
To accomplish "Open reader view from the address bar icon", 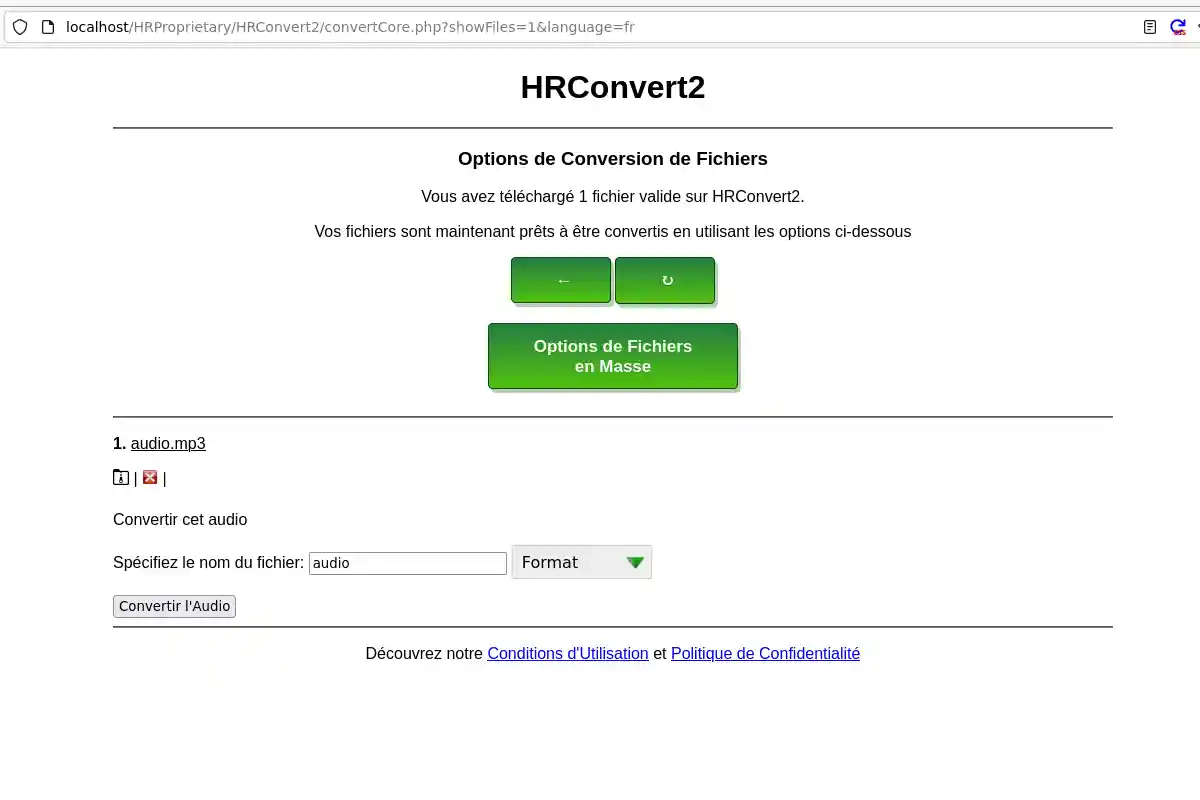I will [1149, 27].
